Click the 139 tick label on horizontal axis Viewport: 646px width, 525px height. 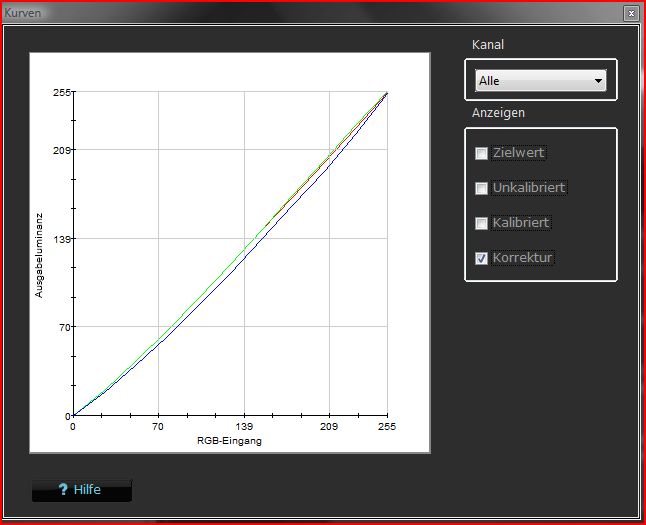[244, 427]
